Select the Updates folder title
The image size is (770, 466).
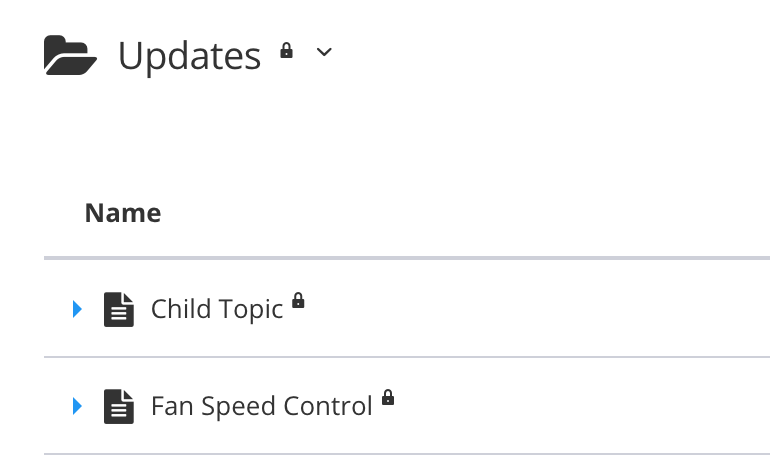click(189, 56)
